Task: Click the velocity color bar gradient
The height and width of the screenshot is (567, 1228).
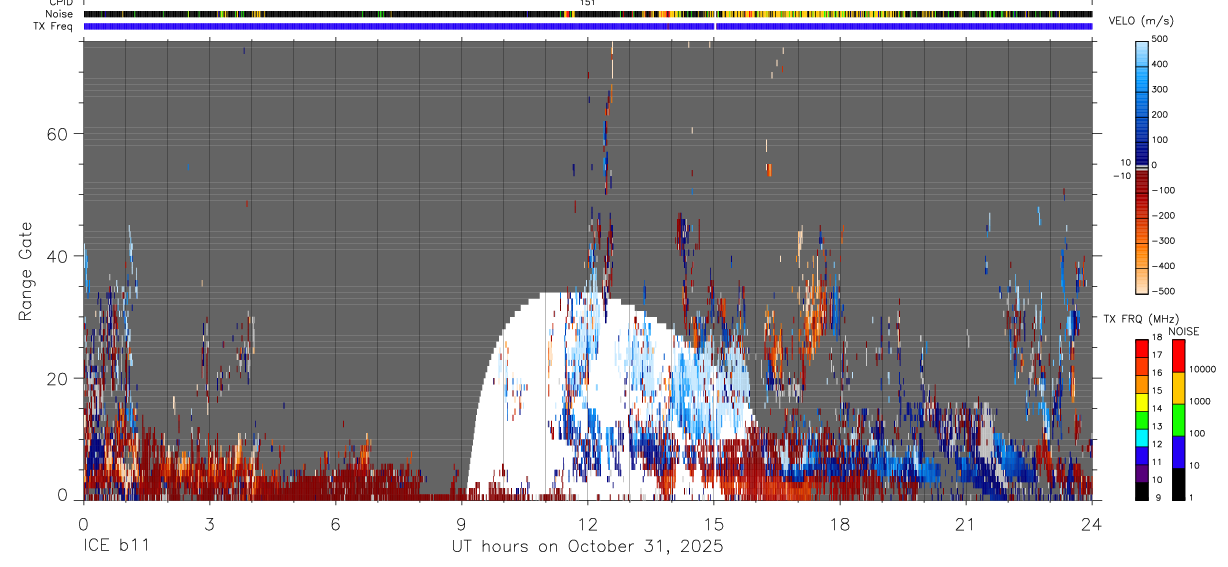Action: coord(1143,166)
